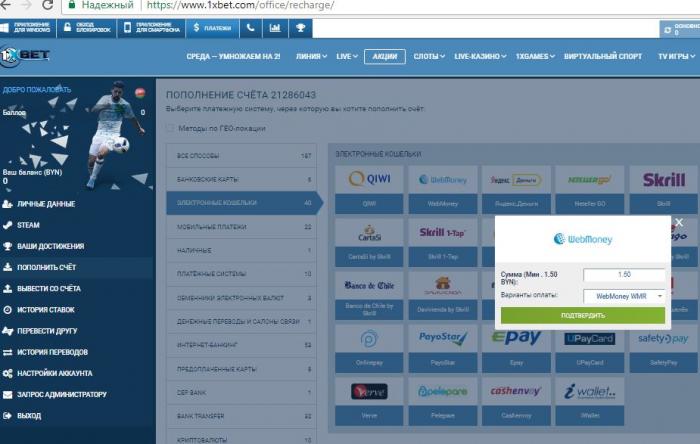The width and height of the screenshot is (700, 444).
Task: Open the statistics chart icon
Action: pyautogui.click(x=275, y=28)
